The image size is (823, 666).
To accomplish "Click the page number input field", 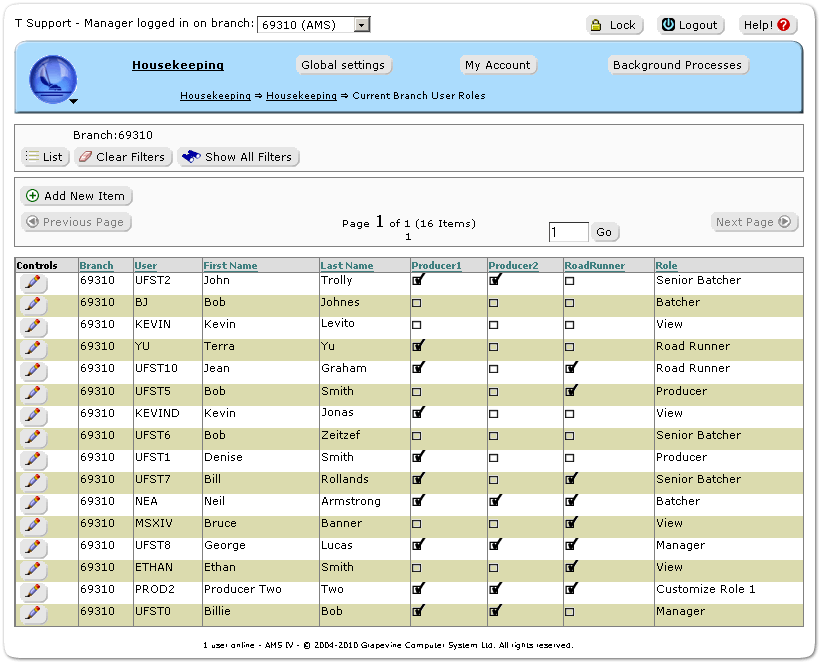I will click(x=568, y=232).
